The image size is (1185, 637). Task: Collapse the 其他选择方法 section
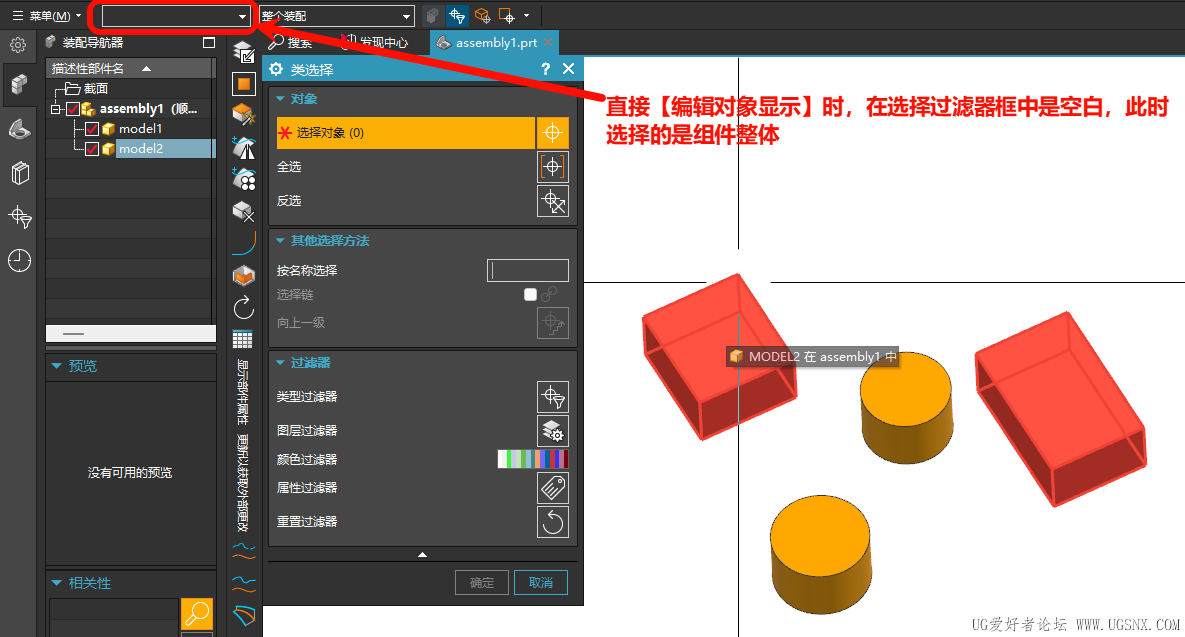pos(280,241)
